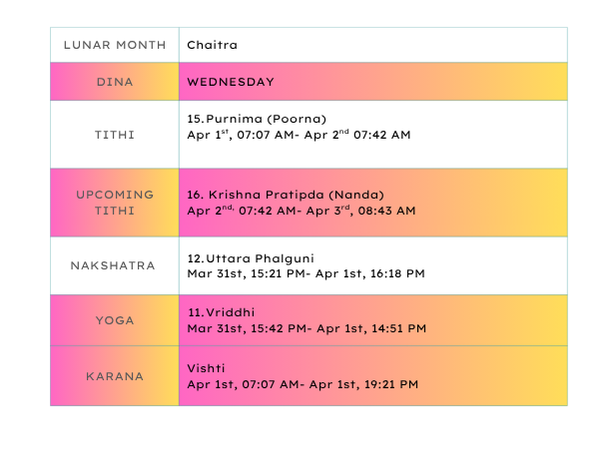Select the 11. Vriddhi yoga entry
This screenshot has height=460, width=614.
pos(217,312)
